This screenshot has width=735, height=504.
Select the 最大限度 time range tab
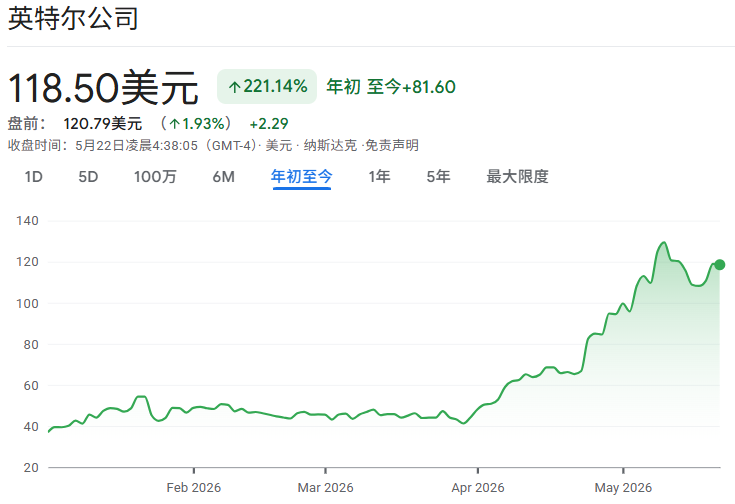(x=517, y=177)
